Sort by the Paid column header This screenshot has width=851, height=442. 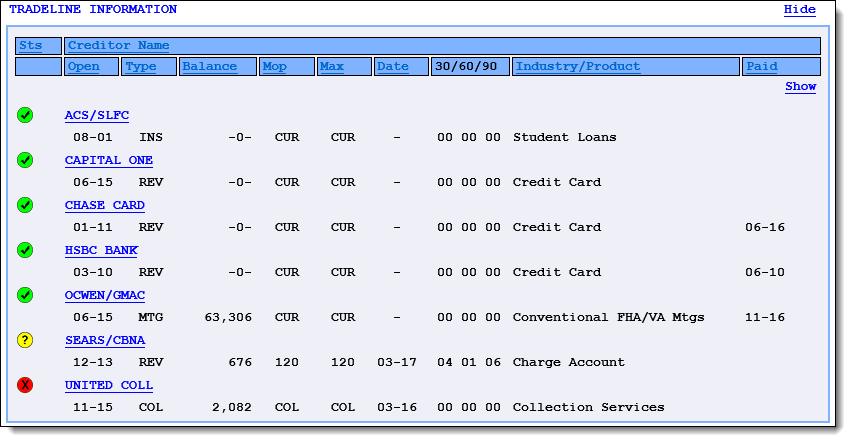point(762,67)
